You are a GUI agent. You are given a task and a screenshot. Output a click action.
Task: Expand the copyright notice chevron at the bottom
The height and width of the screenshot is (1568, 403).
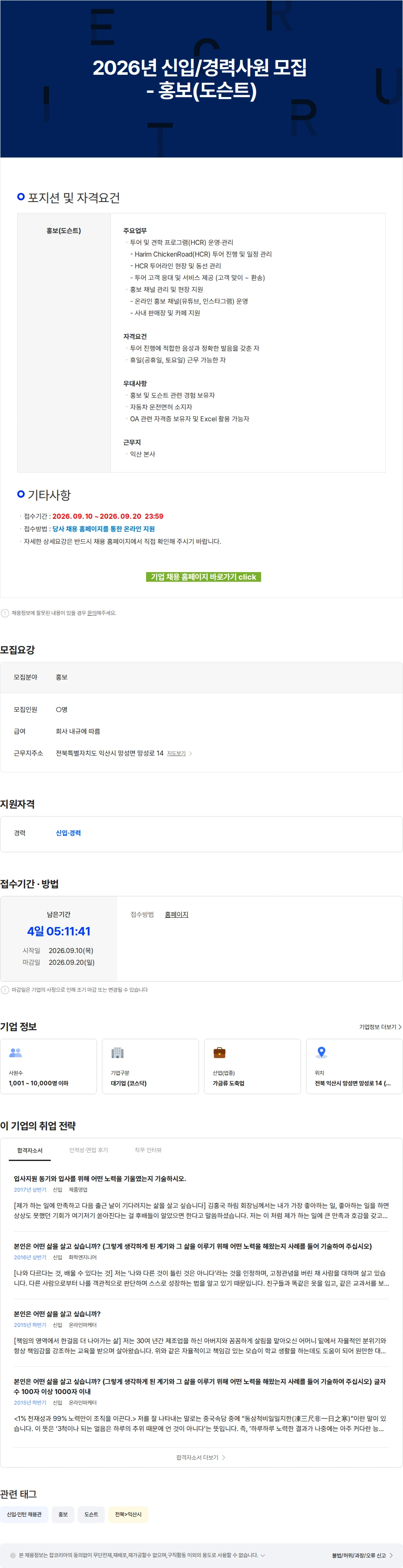point(263,1555)
